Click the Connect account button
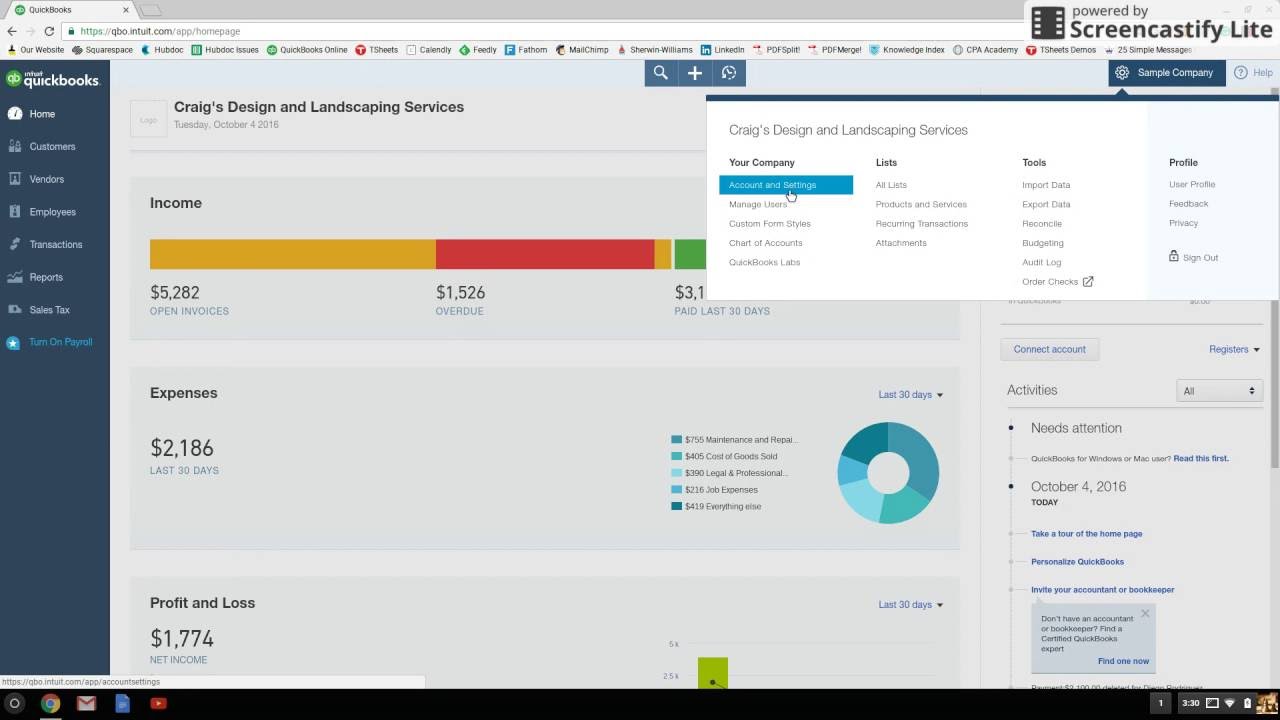The image size is (1280, 720). 1049,349
